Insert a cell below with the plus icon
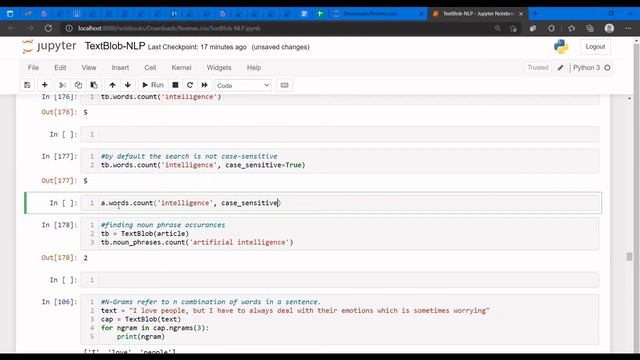 pyautogui.click(x=44, y=85)
